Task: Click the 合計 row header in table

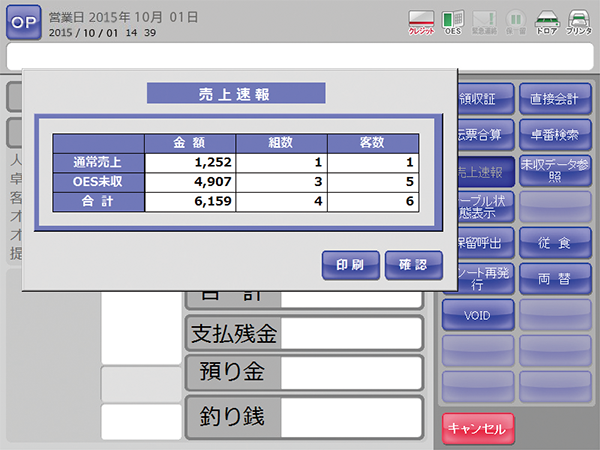Action: point(98,202)
